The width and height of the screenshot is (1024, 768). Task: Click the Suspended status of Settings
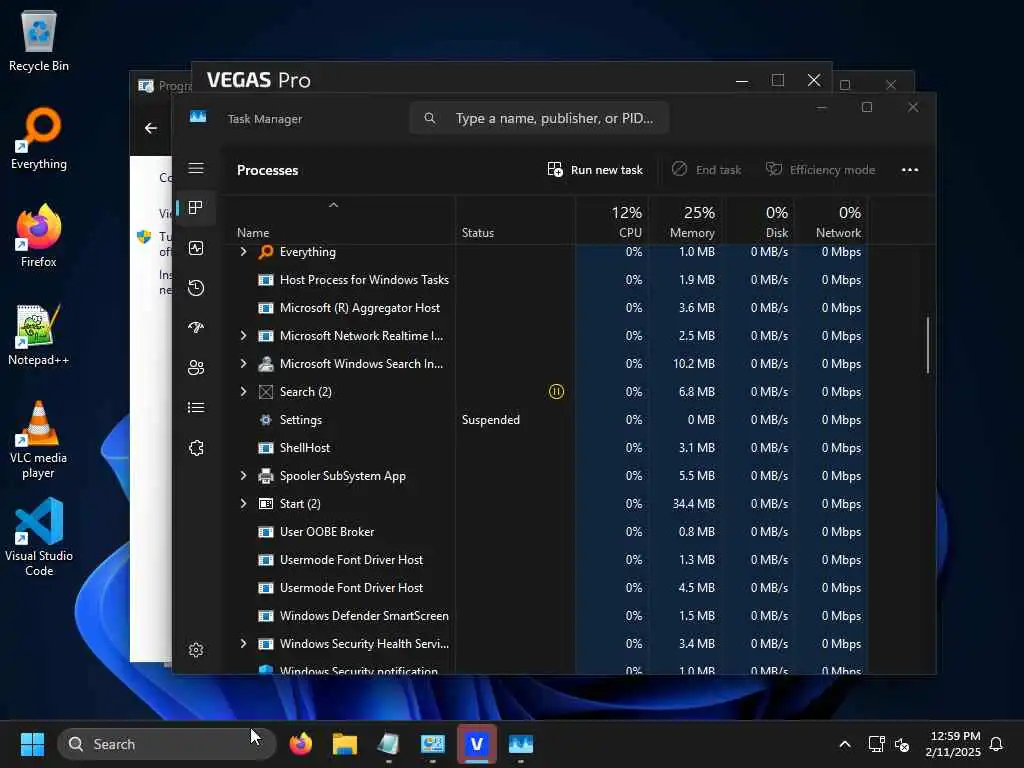(x=490, y=420)
